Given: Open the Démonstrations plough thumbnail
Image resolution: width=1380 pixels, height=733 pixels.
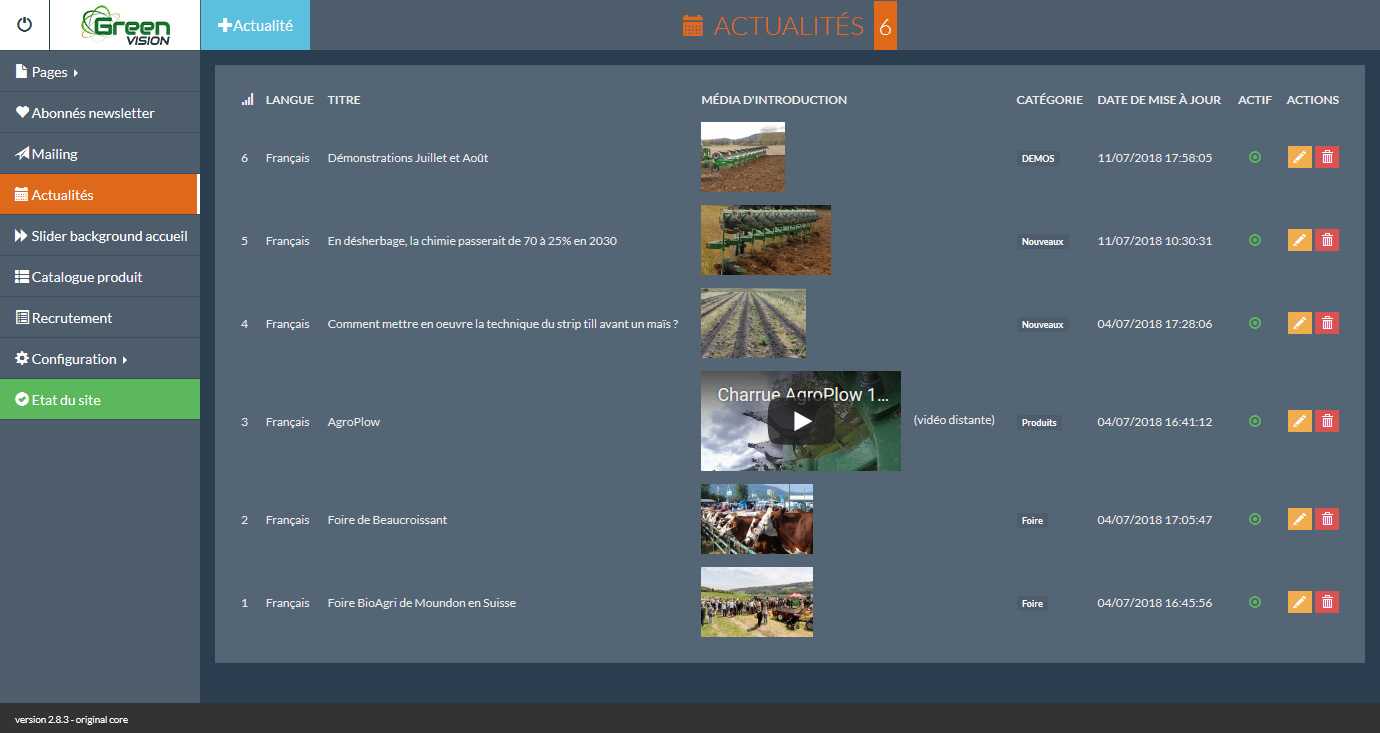Looking at the screenshot, I should coord(743,156).
